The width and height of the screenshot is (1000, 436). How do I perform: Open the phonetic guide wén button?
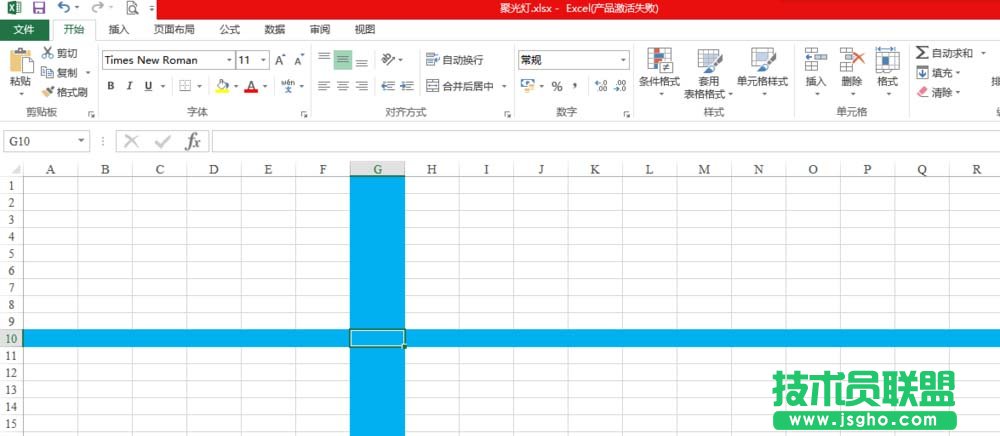click(288, 85)
